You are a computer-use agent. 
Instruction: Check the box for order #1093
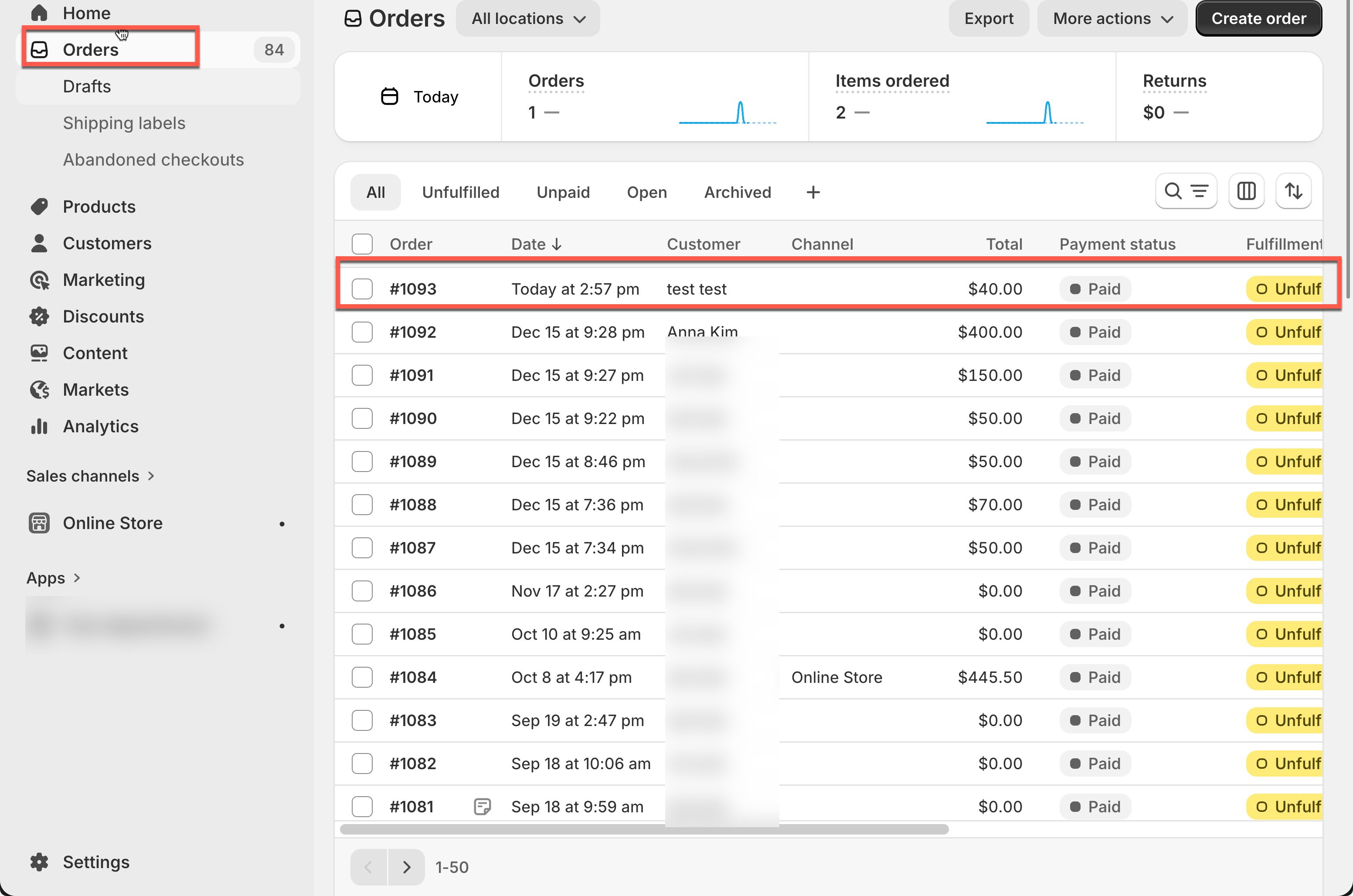coord(362,289)
